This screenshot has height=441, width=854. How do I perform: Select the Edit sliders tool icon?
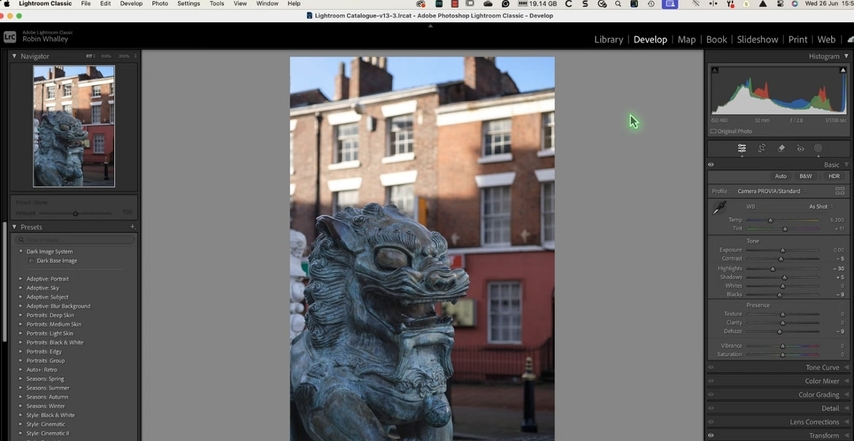tap(742, 148)
